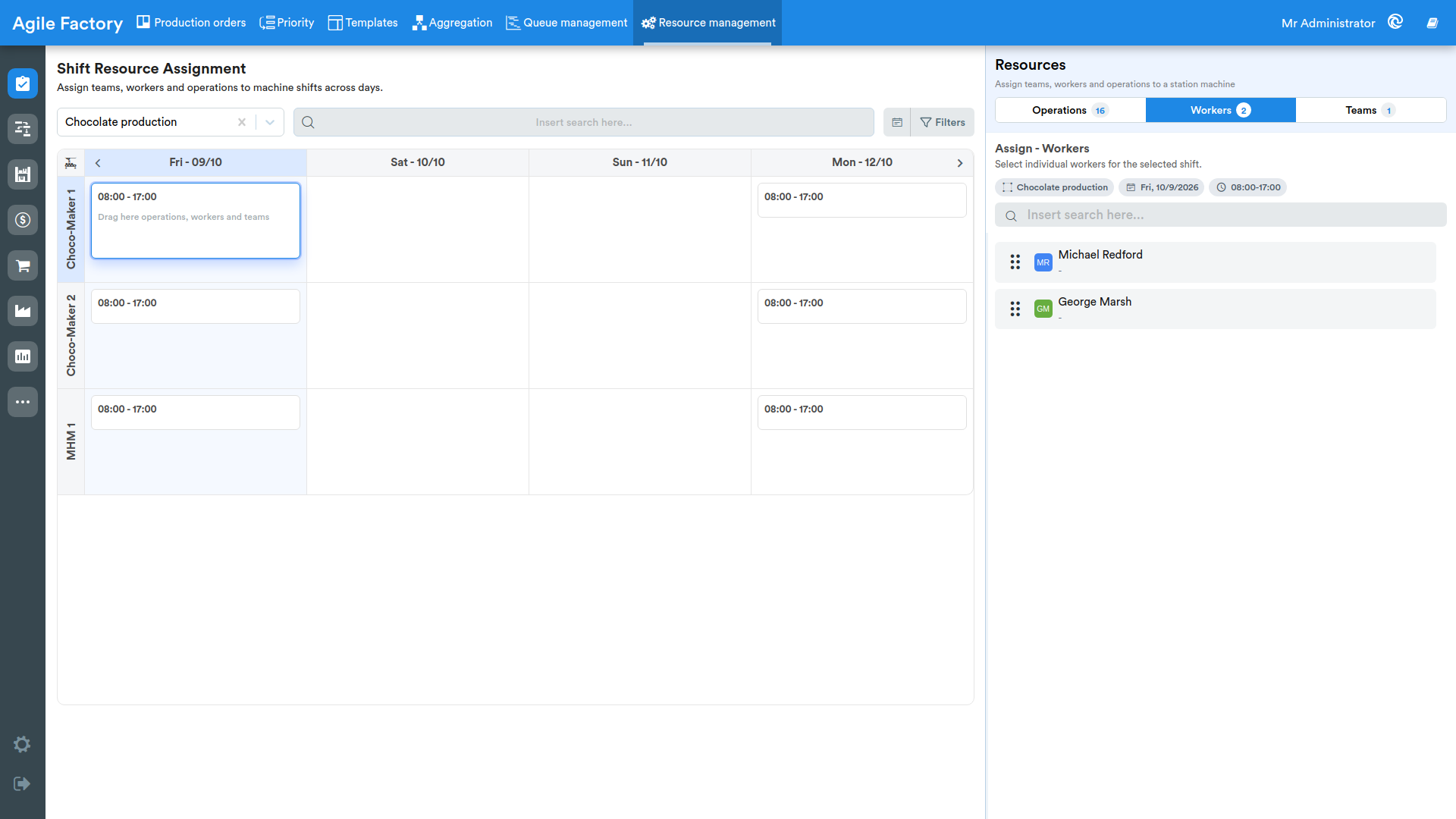Screen dimensions: 1456x819
Task: Open Priority menu
Action: (287, 23)
